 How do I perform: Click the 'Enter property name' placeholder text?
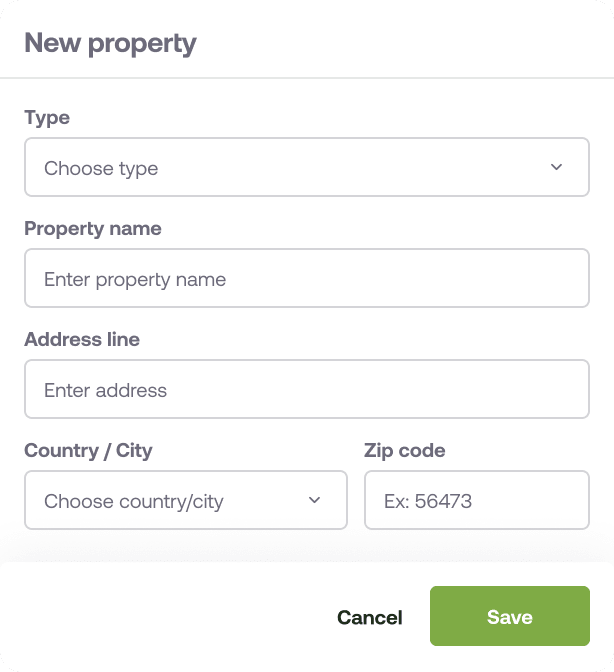135,279
